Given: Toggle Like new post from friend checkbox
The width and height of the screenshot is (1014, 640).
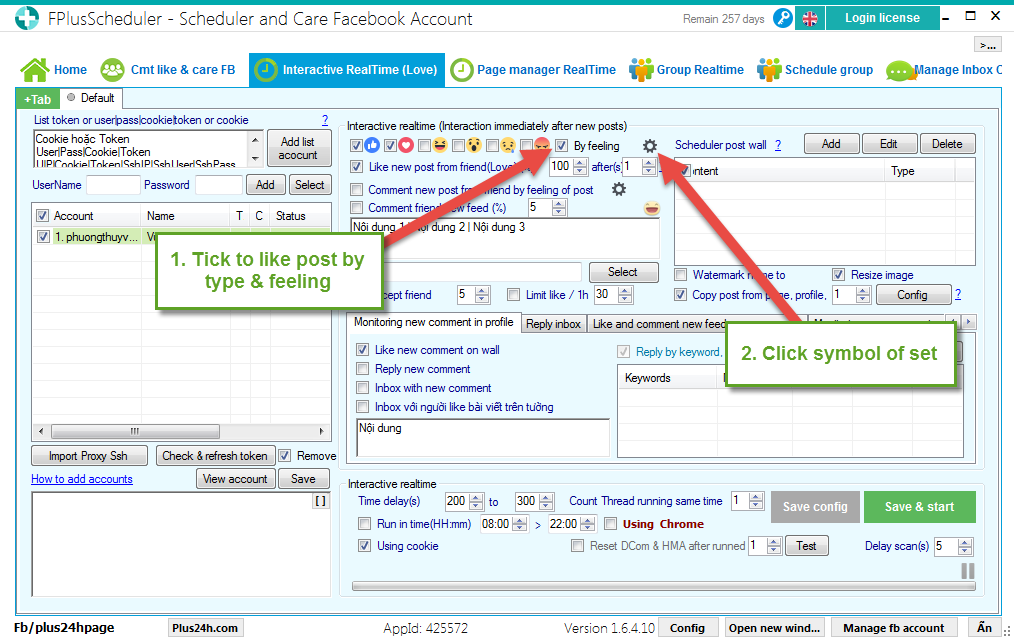Looking at the screenshot, I should click(x=356, y=167).
